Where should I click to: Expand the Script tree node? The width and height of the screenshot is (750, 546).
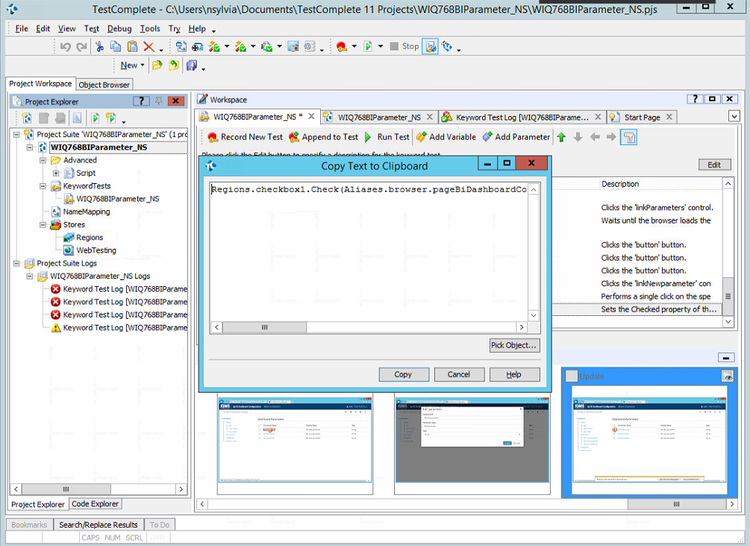56,173
